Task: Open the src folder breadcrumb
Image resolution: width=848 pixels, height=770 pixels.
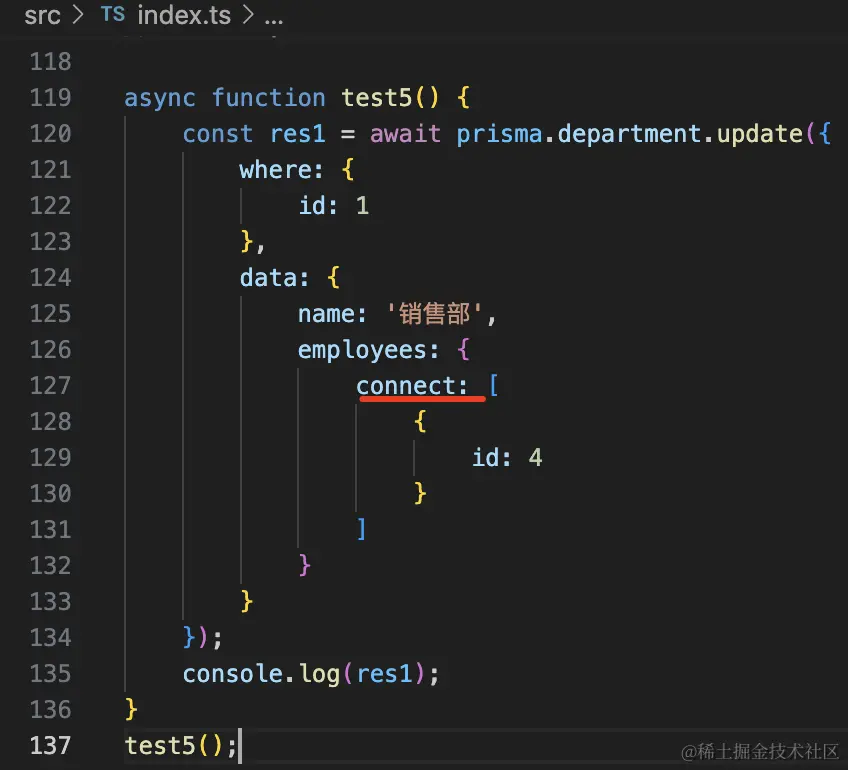Action: click(x=43, y=15)
